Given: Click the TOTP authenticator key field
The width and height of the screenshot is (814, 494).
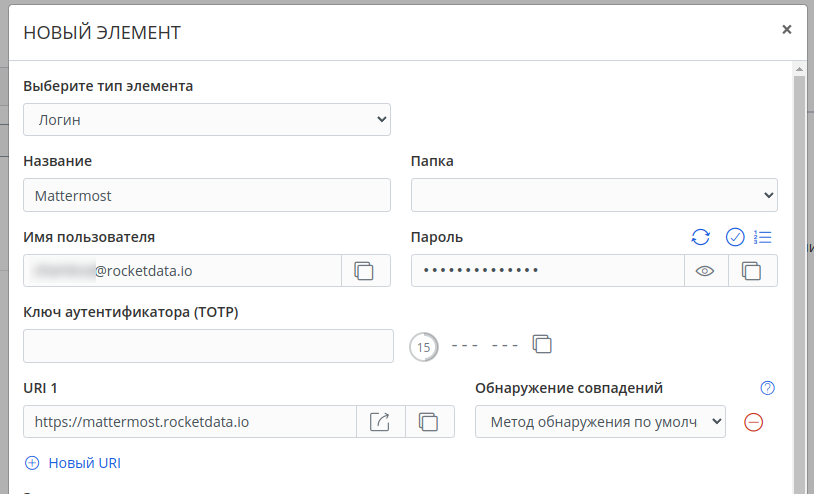Looking at the screenshot, I should click(x=208, y=346).
